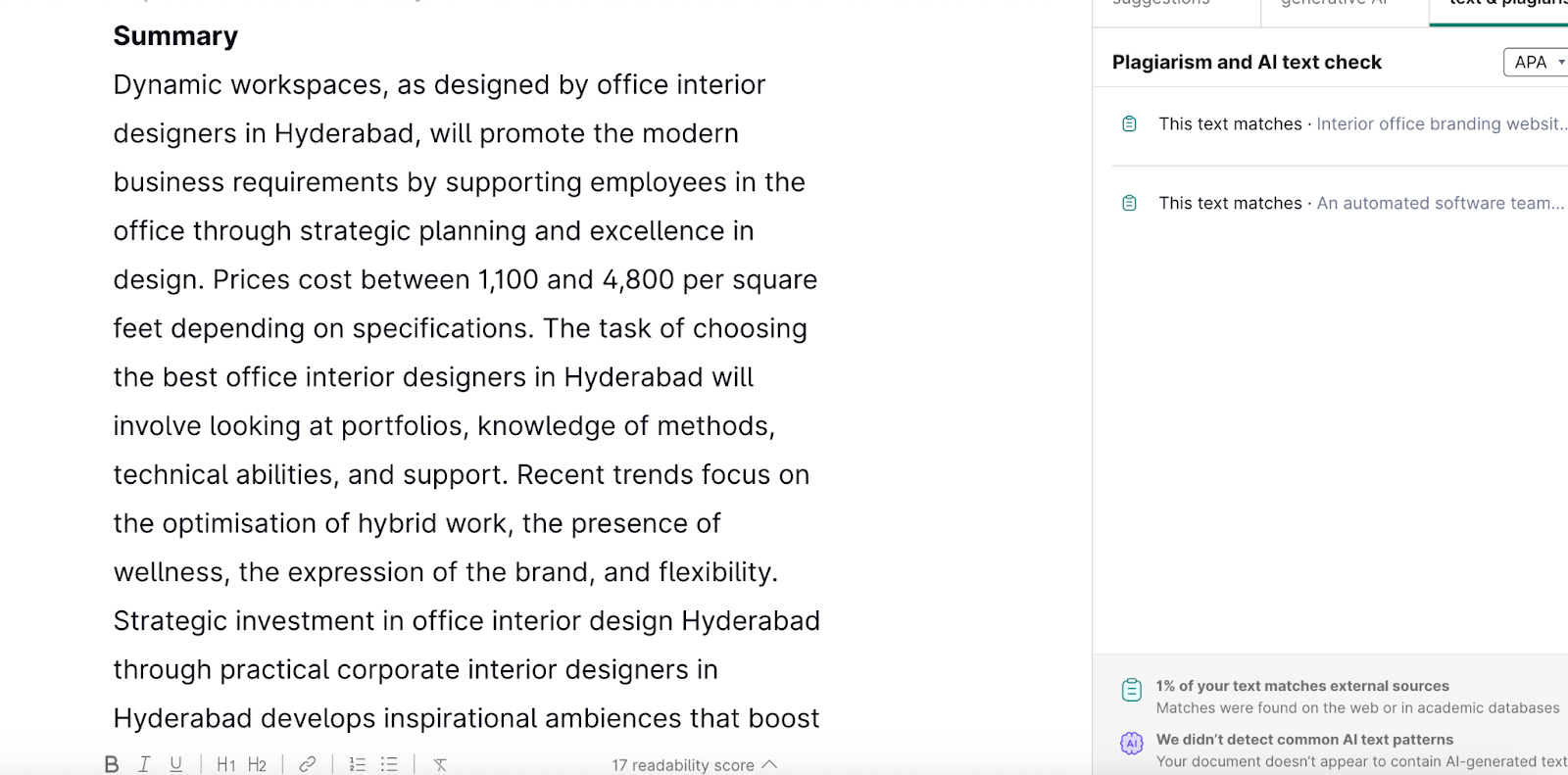Click the '1% of your text matches' summary
The image size is (1568, 775).
click(1302, 686)
